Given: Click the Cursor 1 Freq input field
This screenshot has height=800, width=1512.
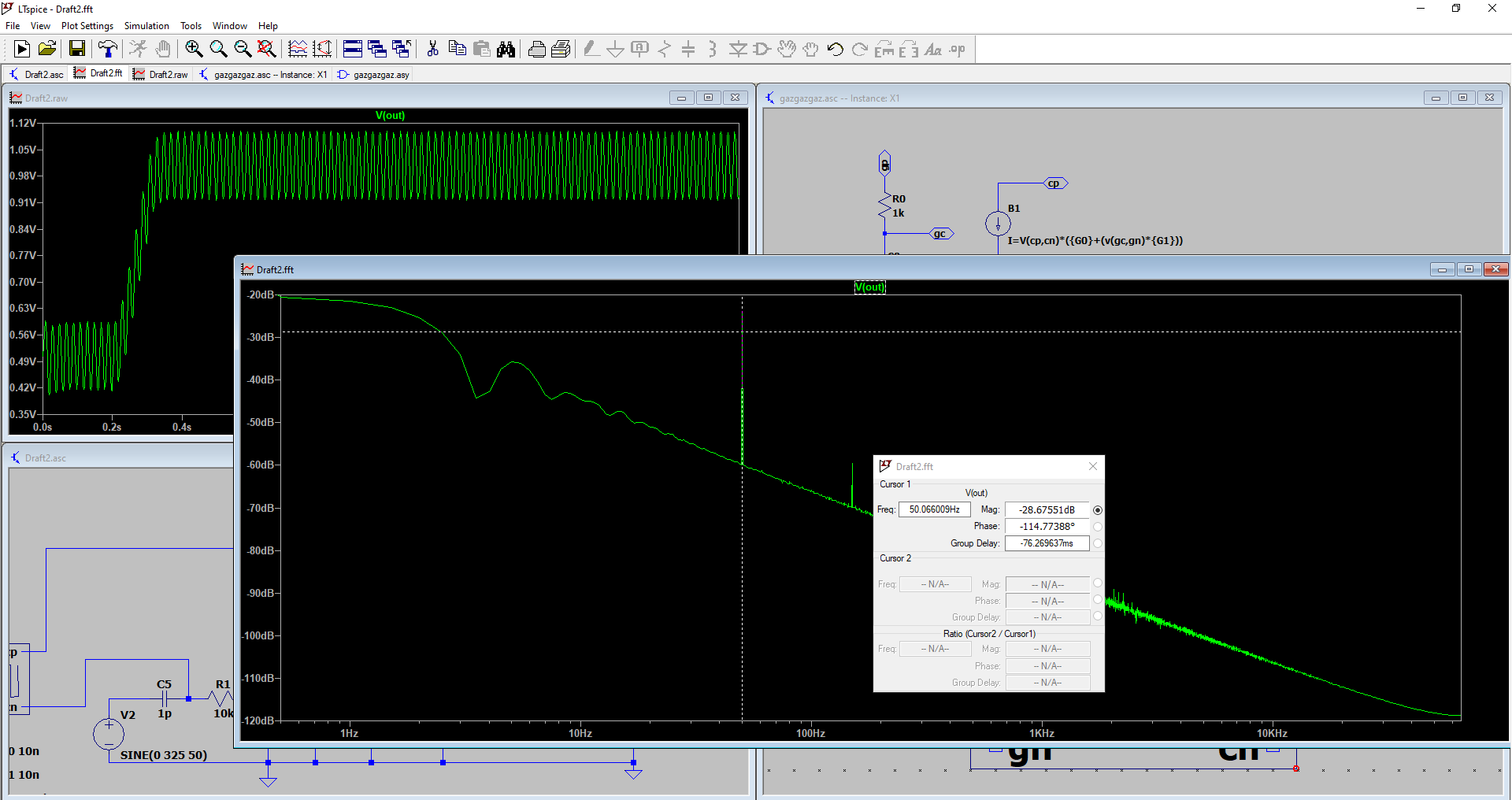Looking at the screenshot, I should point(934,509).
